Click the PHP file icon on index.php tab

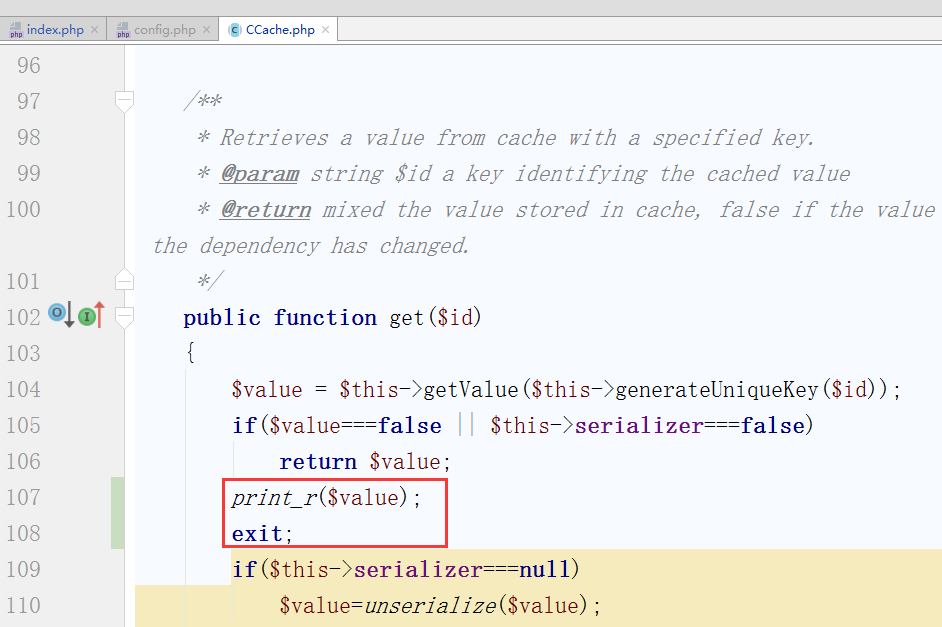pyautogui.click(x=16, y=30)
